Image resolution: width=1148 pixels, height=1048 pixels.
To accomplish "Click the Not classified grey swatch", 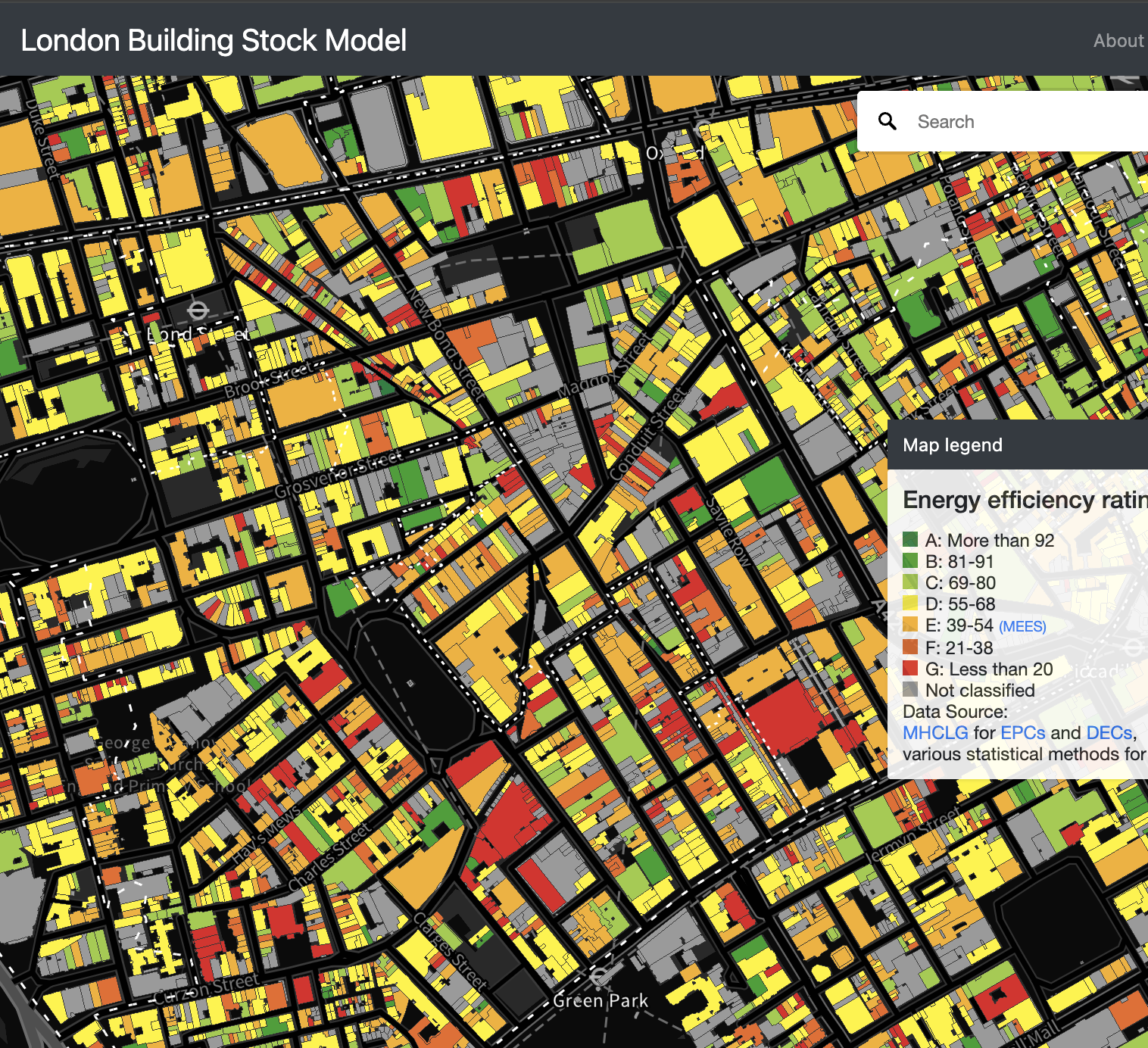I will (x=910, y=690).
